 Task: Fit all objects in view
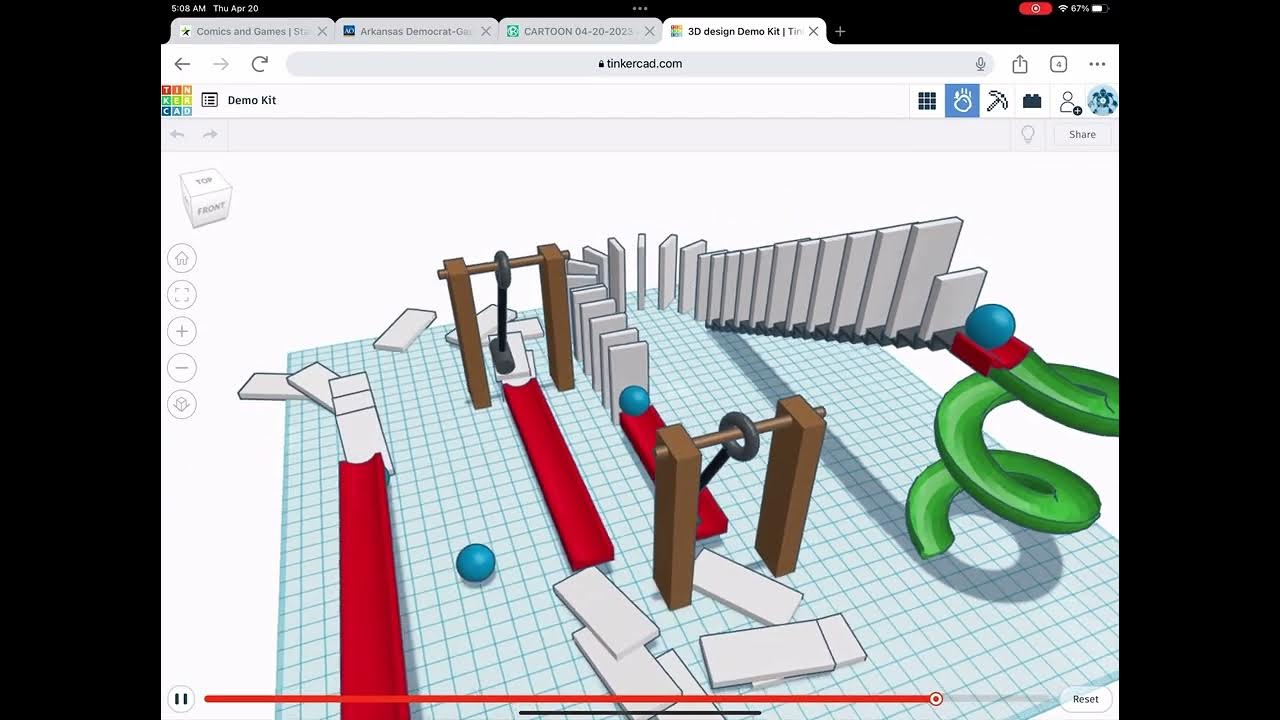coord(182,295)
